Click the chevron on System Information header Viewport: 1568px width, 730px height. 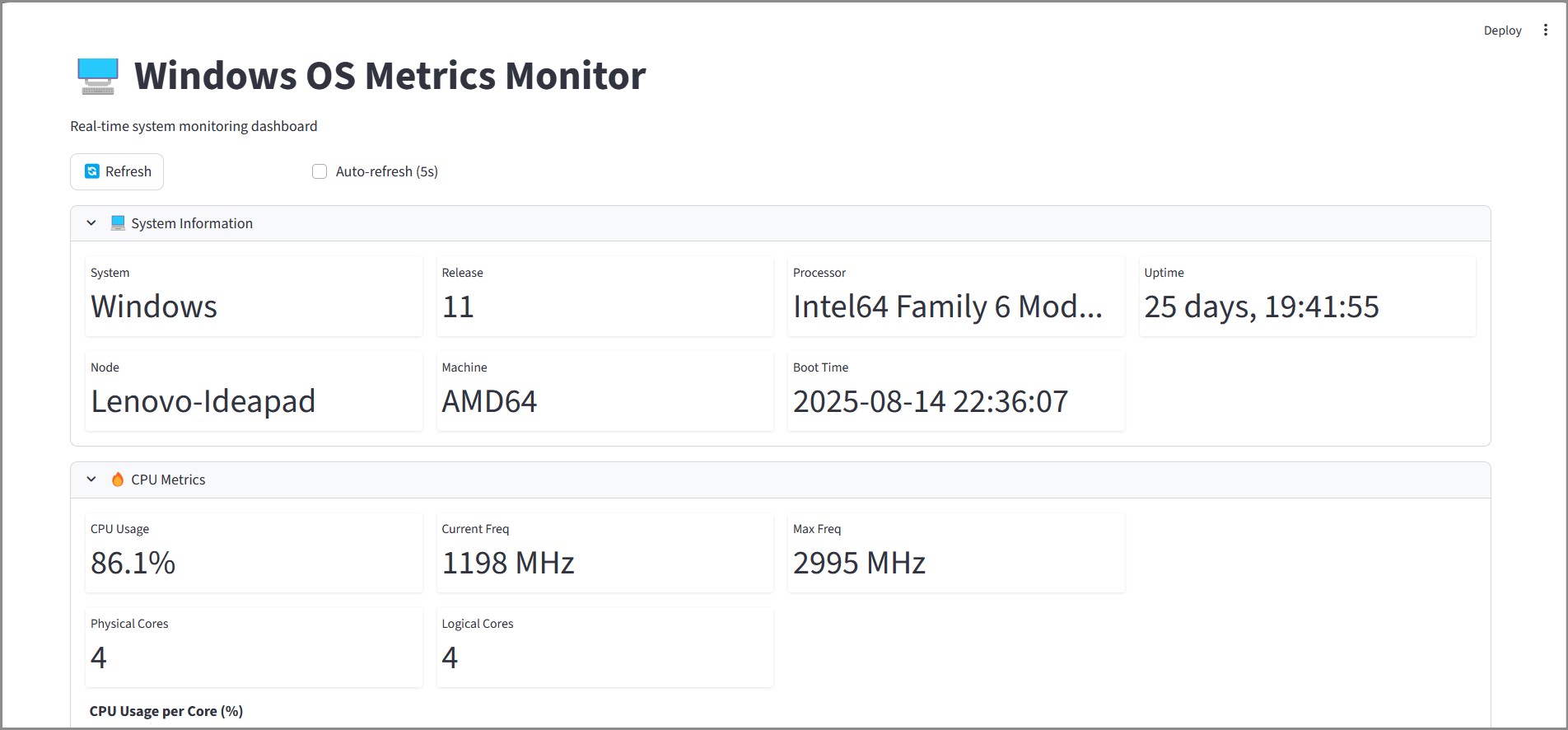click(x=91, y=222)
